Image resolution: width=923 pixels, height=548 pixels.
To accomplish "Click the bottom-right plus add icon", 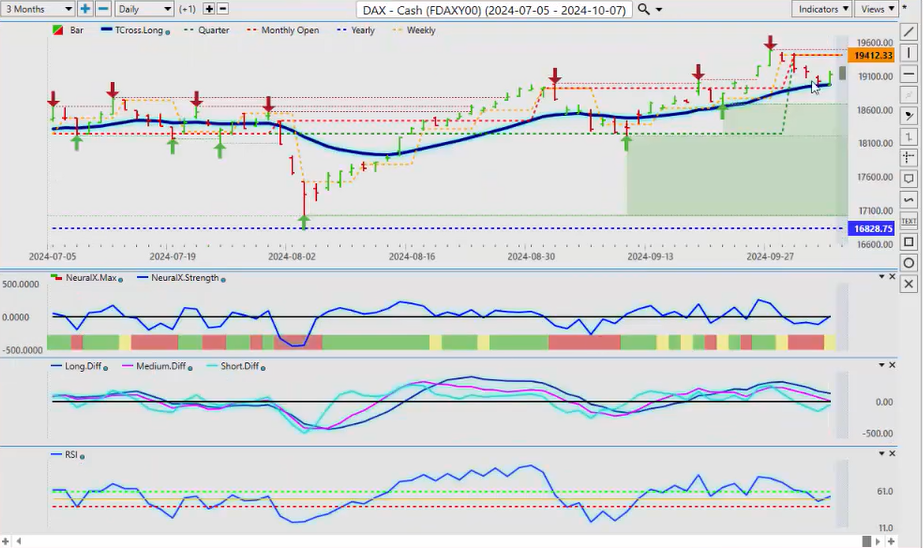I will 891,541.
